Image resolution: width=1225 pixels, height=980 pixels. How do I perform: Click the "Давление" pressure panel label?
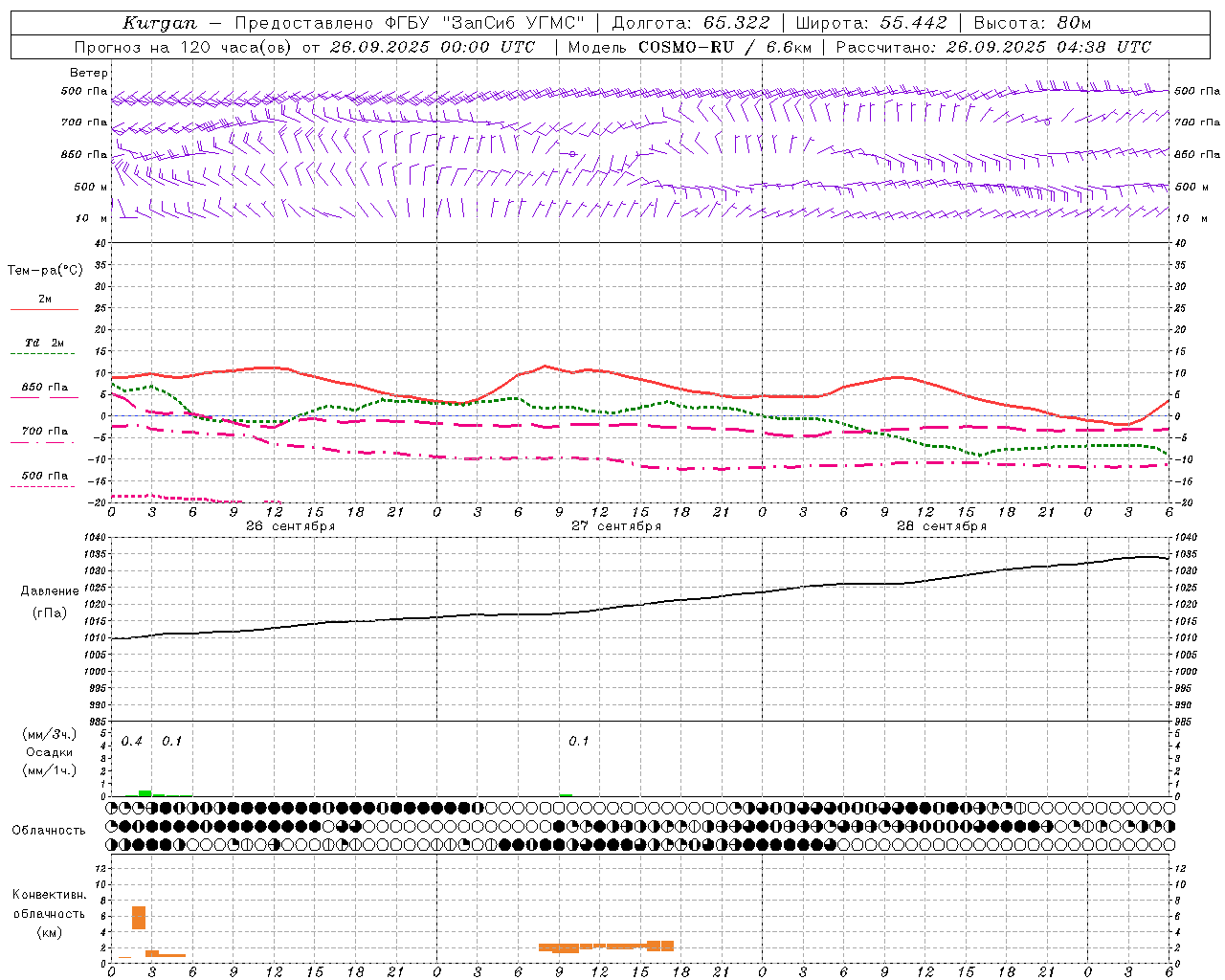50,591
